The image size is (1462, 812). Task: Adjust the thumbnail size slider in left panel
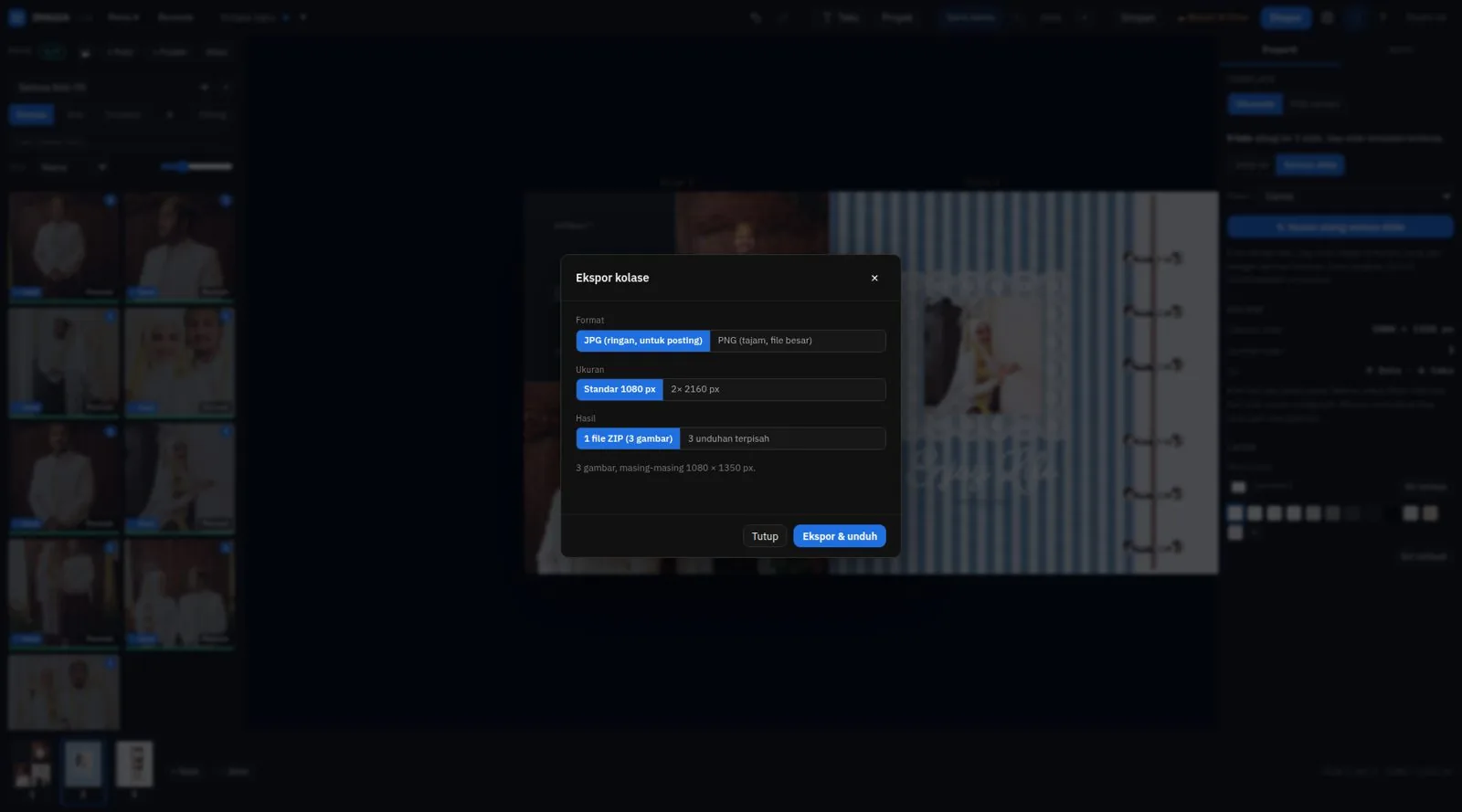[x=196, y=166]
